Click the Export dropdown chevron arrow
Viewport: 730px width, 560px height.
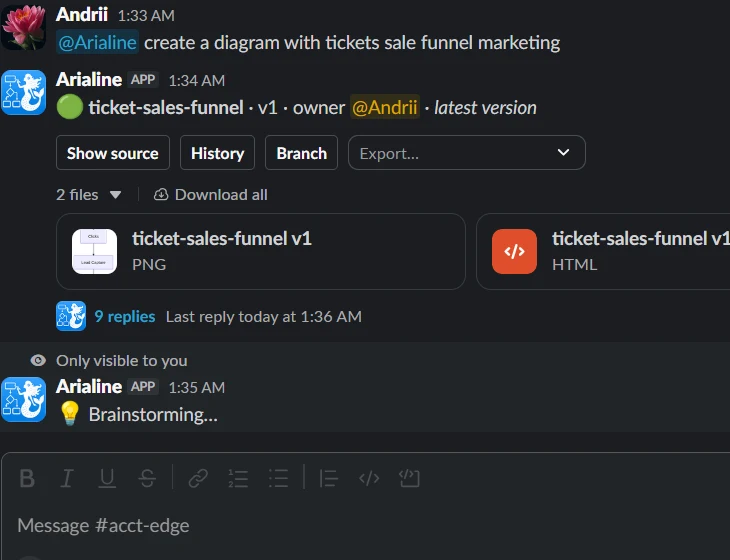(563, 153)
